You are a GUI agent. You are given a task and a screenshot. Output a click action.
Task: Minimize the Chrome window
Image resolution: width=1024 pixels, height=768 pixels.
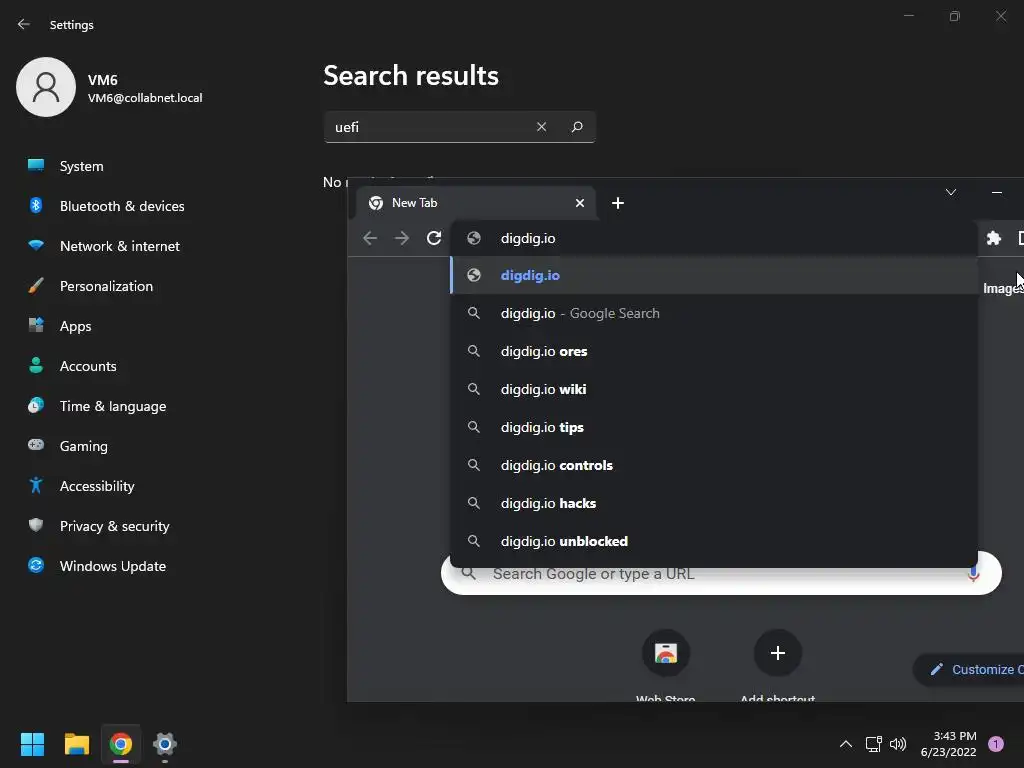997,192
